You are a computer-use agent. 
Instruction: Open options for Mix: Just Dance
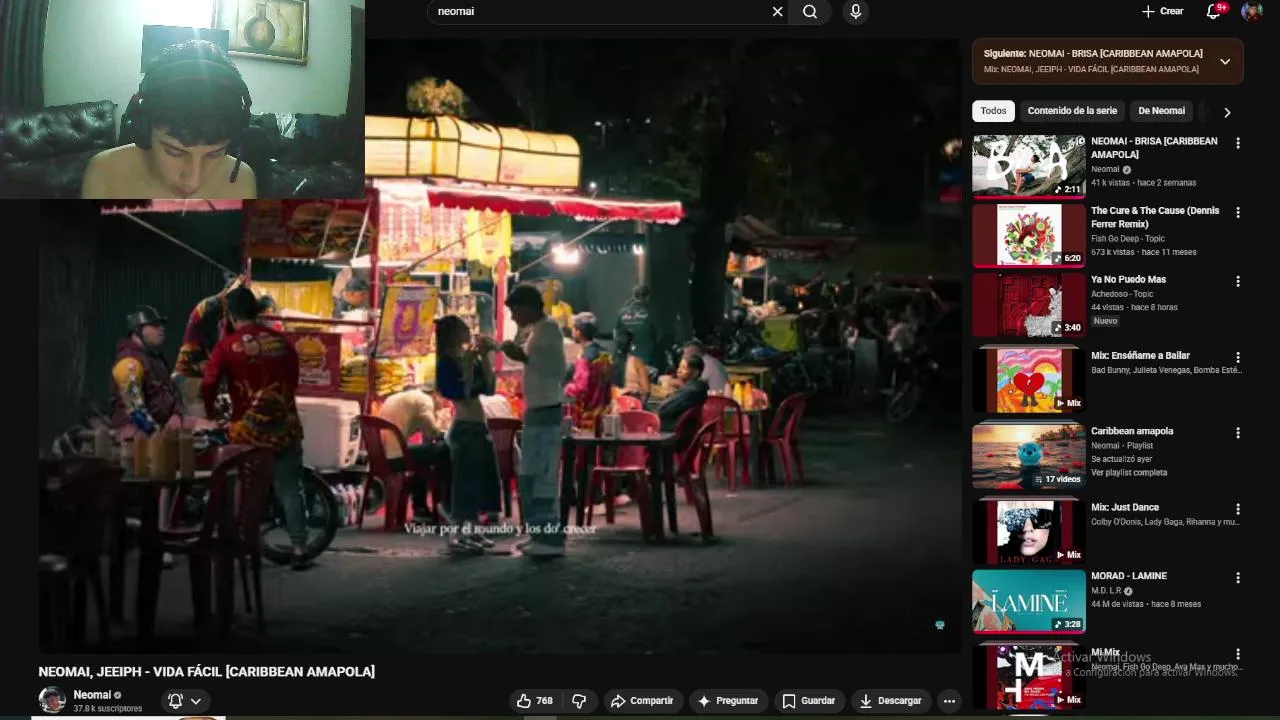click(1238, 509)
